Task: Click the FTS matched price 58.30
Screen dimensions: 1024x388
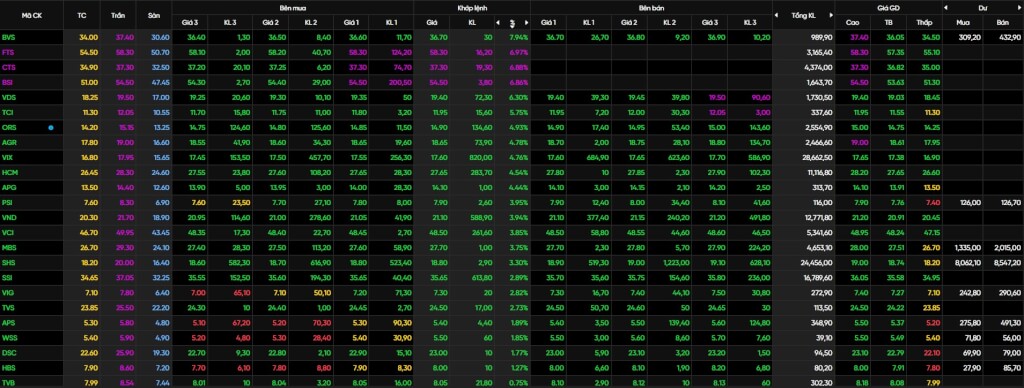Action: click(x=439, y=52)
